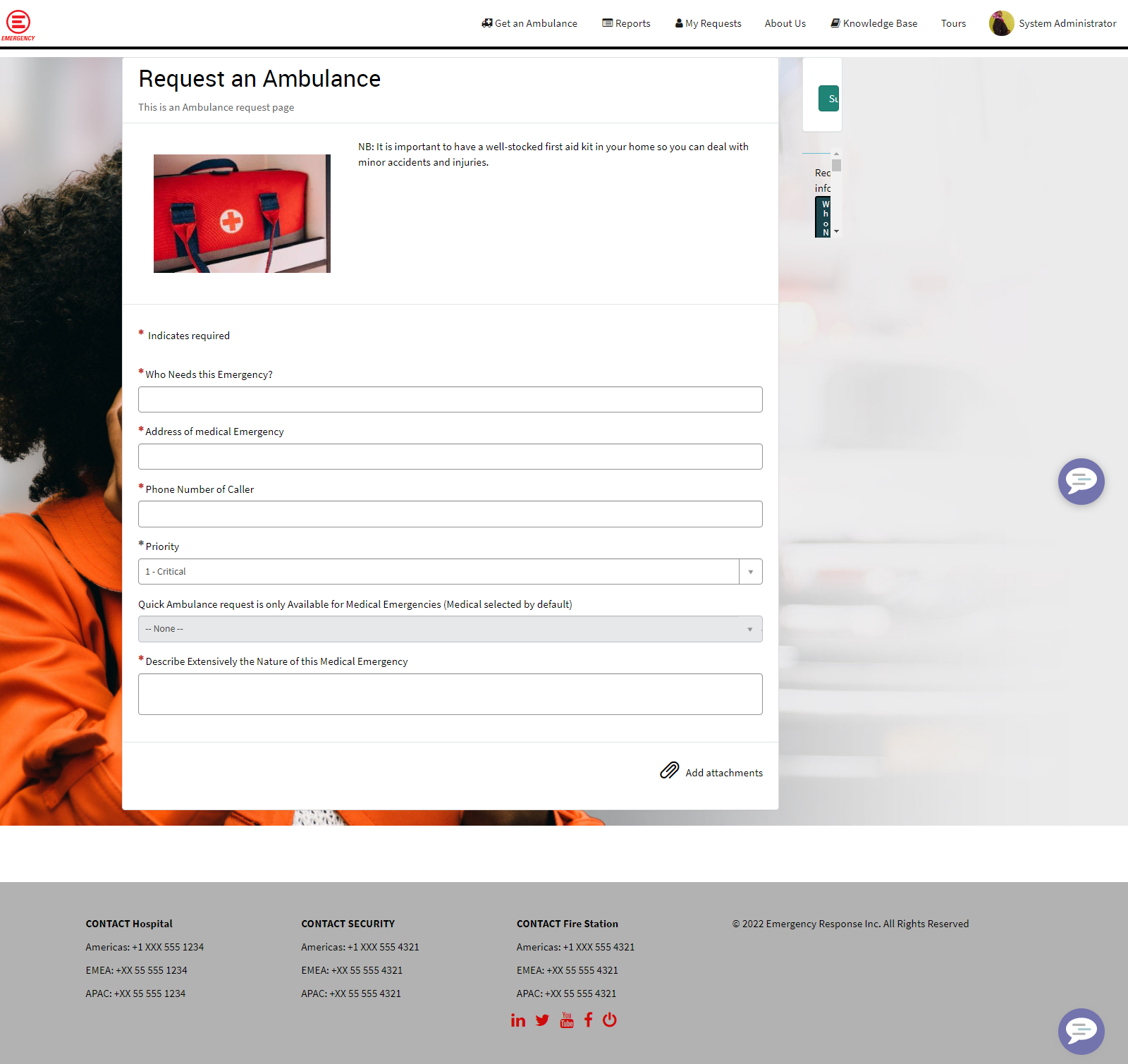Click the Emergency logo in header
This screenshot has height=1064, width=1128.
(18, 25)
